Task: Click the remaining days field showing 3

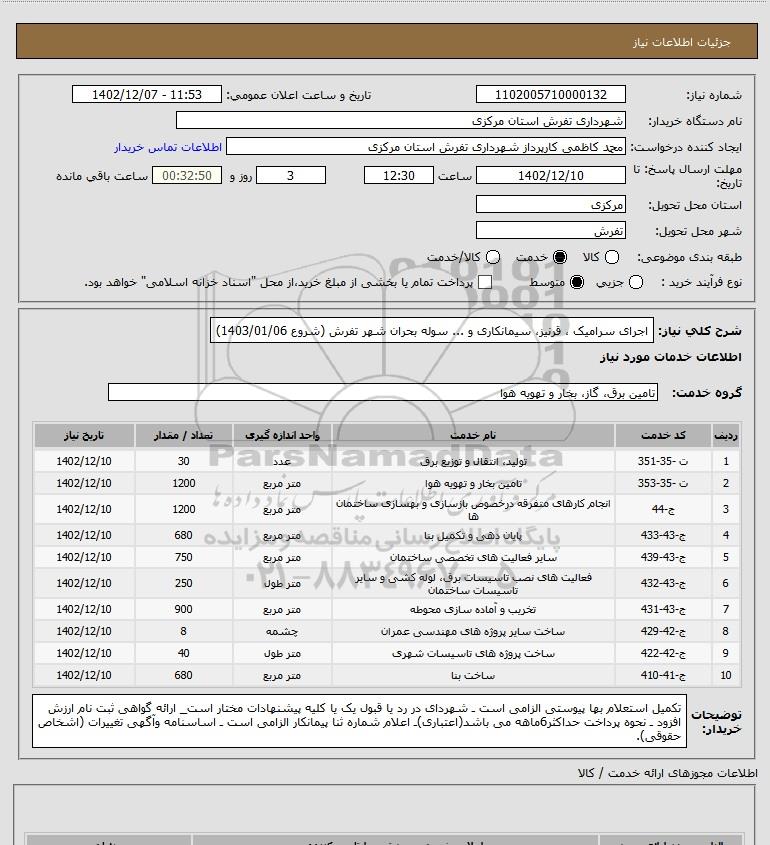Action: [290, 175]
